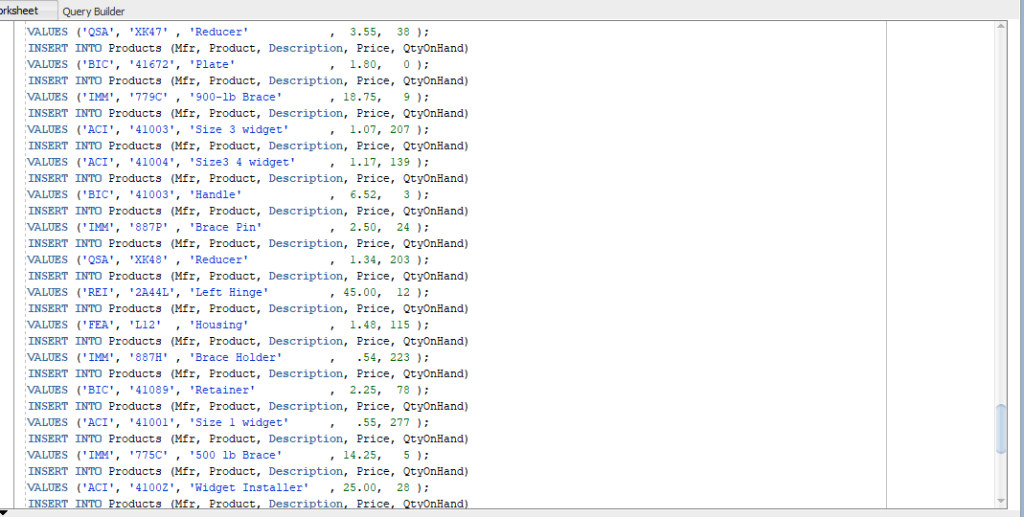
Task: Click the quantity 78
Action: pyautogui.click(x=403, y=391)
